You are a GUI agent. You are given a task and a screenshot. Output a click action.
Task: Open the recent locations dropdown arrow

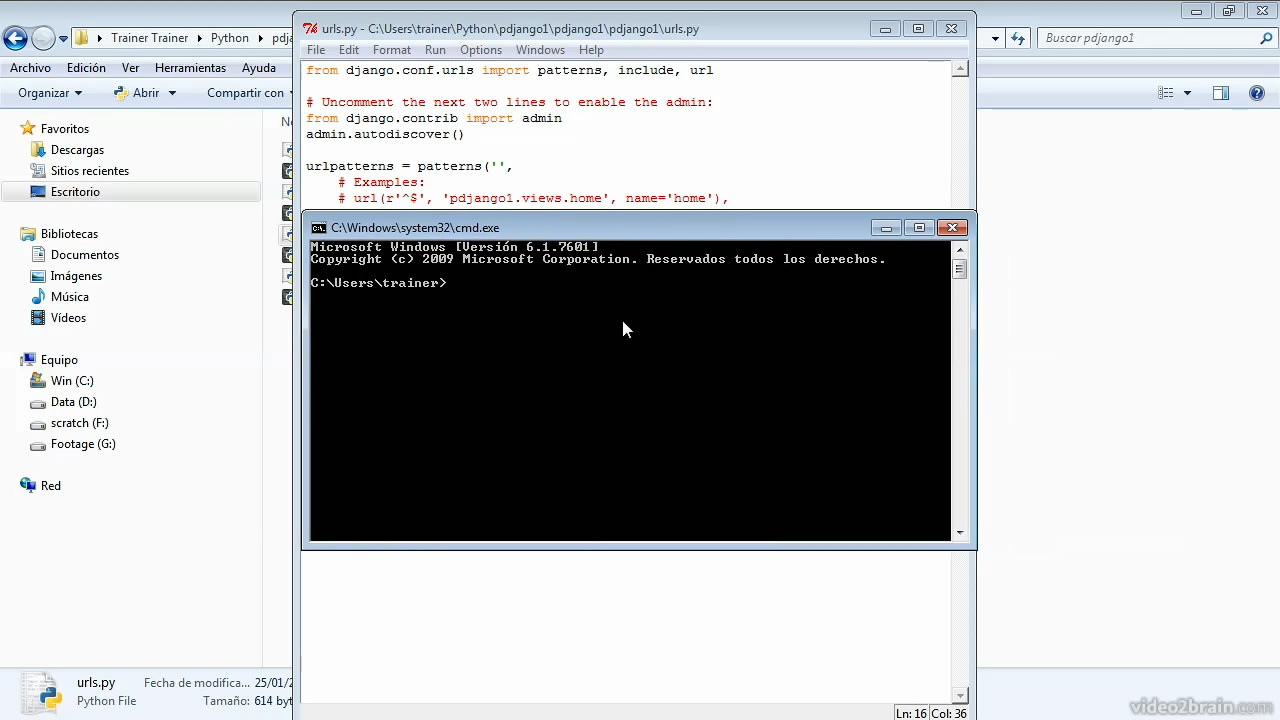pyautogui.click(x=63, y=39)
